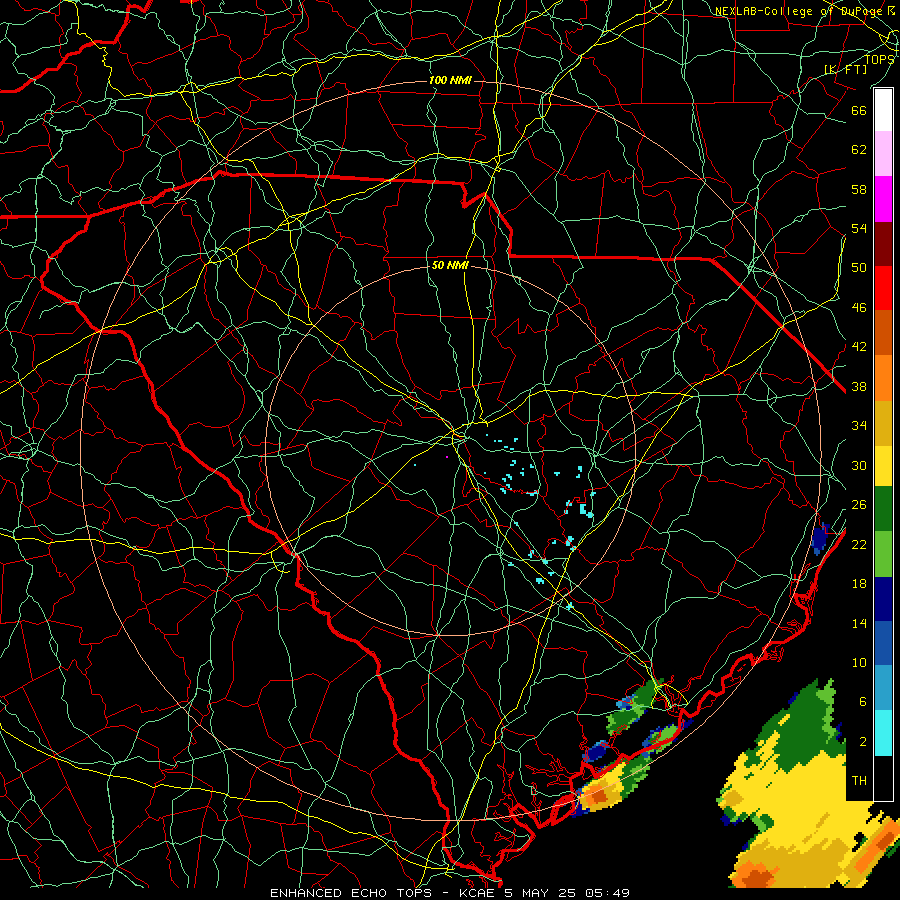Click the legend value 22

tap(859, 544)
